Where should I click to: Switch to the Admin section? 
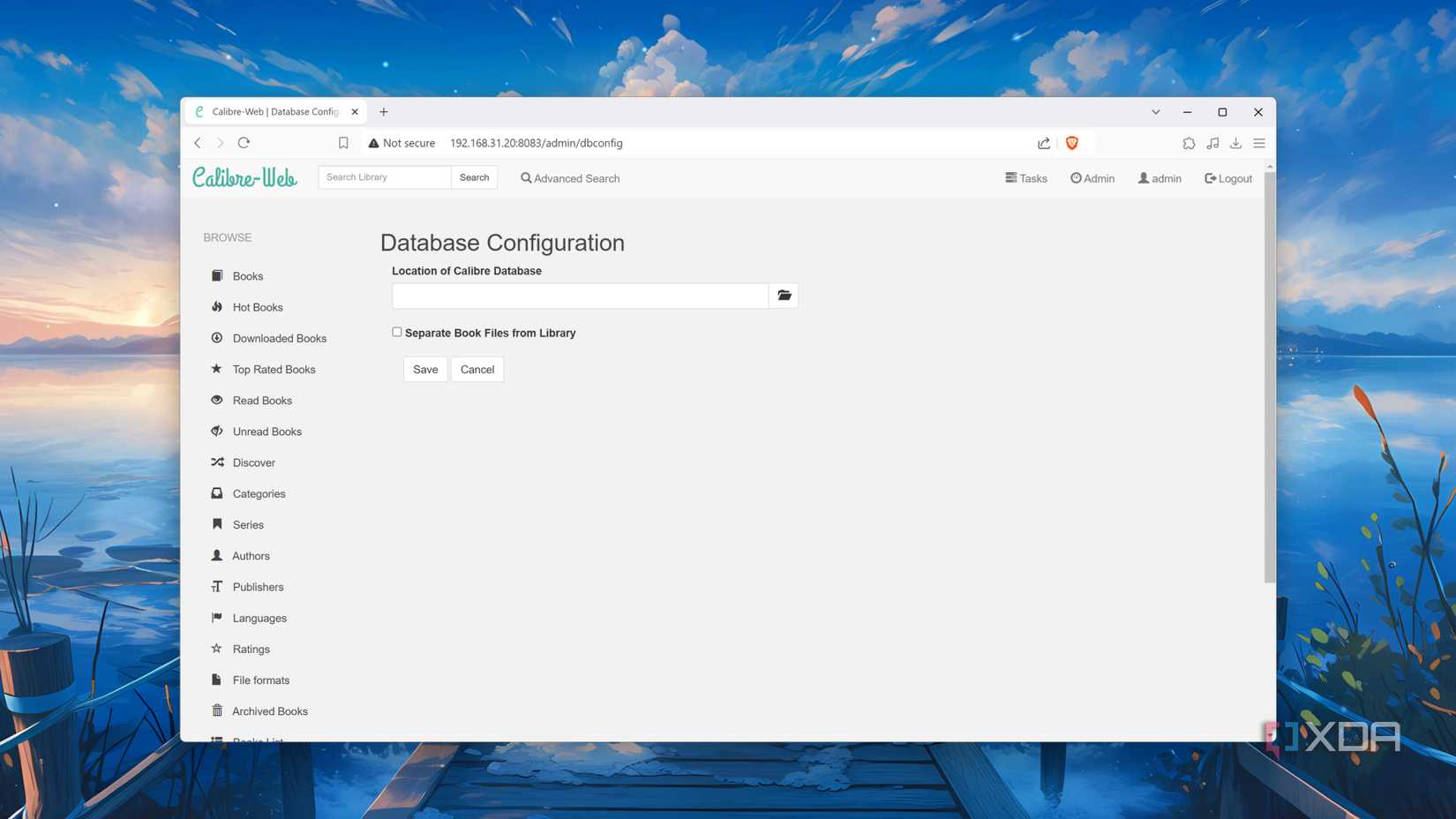coord(1092,177)
